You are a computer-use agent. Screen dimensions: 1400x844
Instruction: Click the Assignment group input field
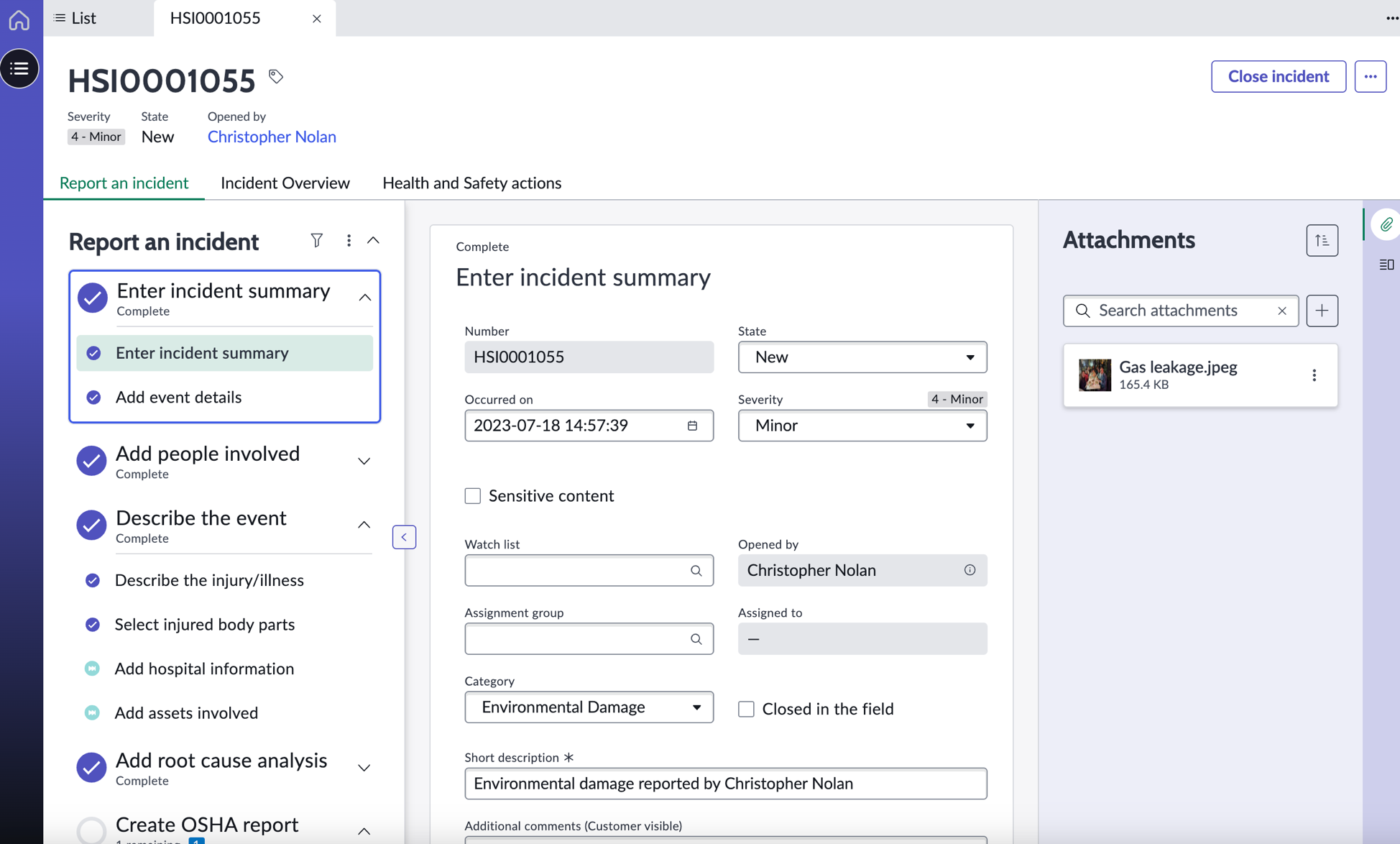pyautogui.click(x=589, y=639)
